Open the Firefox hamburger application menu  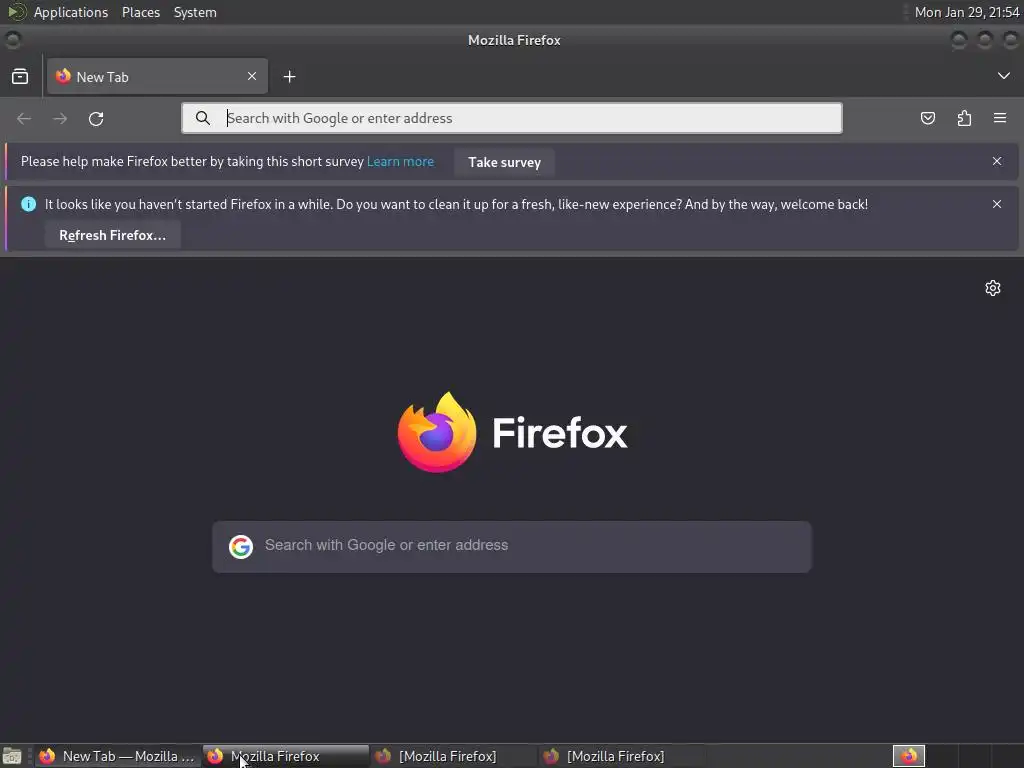coord(1000,118)
